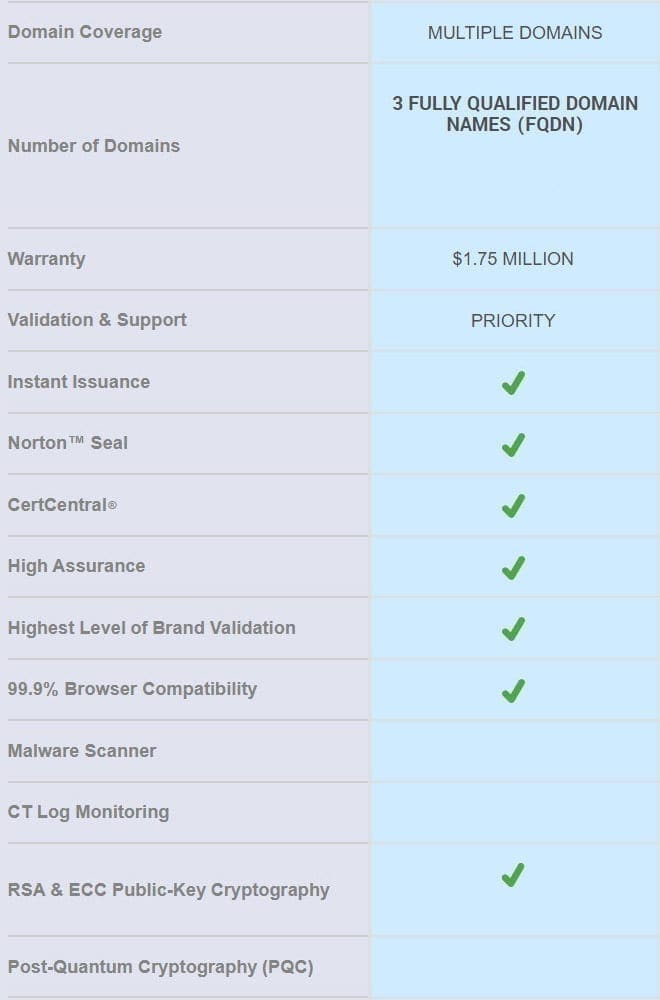This screenshot has width=660, height=1000.
Task: Click the 3 Fully Qualified Domain Names text
Action: (515, 115)
